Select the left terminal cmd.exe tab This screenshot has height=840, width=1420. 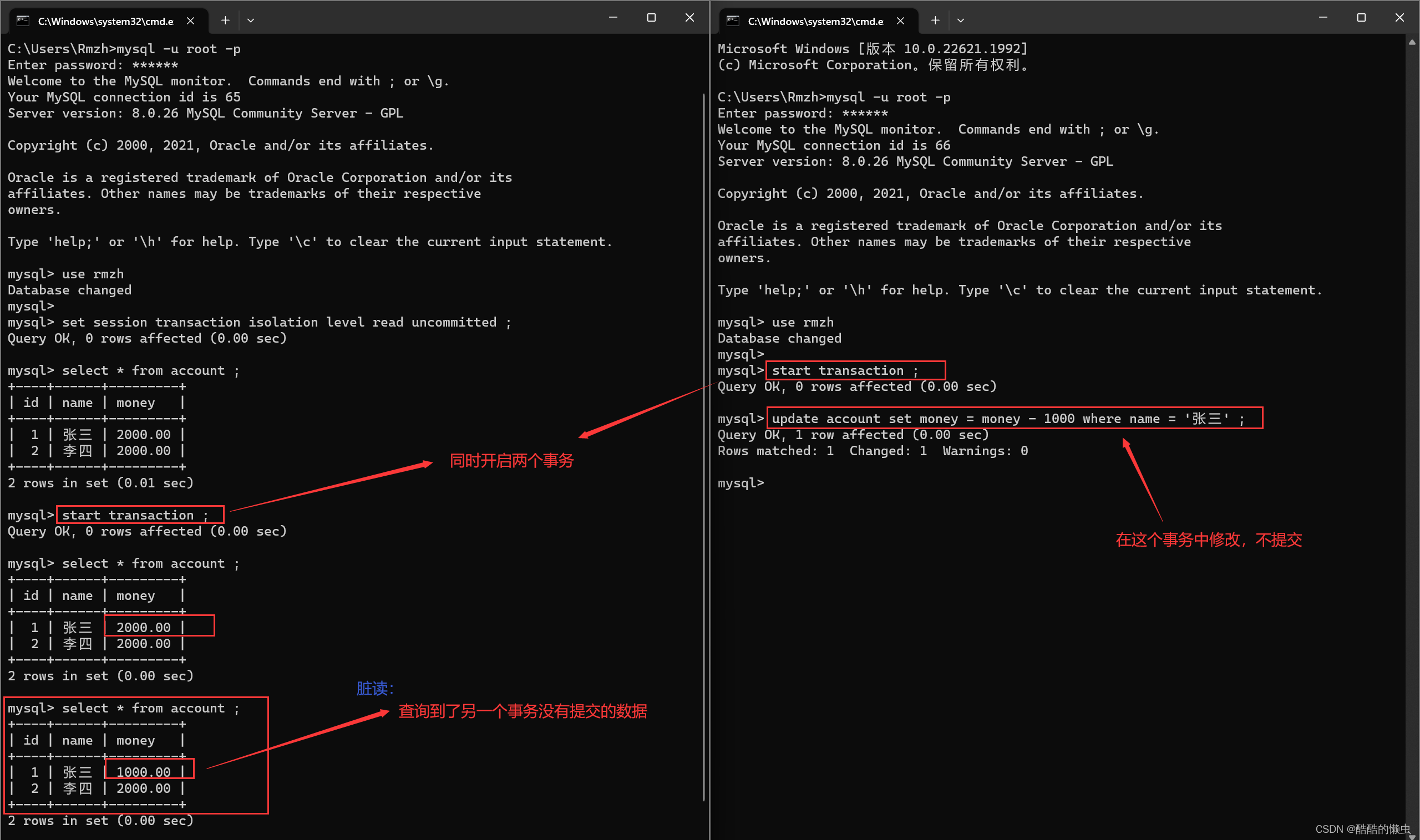(109, 21)
